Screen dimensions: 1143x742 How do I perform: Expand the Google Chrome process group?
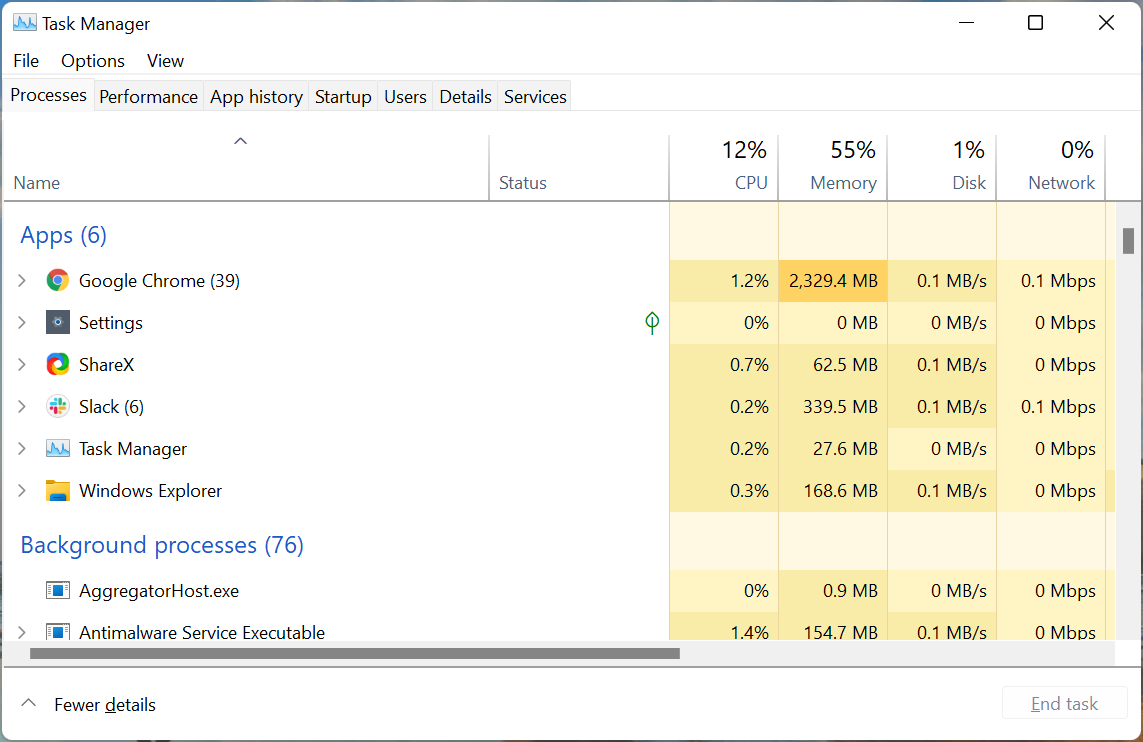[21, 280]
